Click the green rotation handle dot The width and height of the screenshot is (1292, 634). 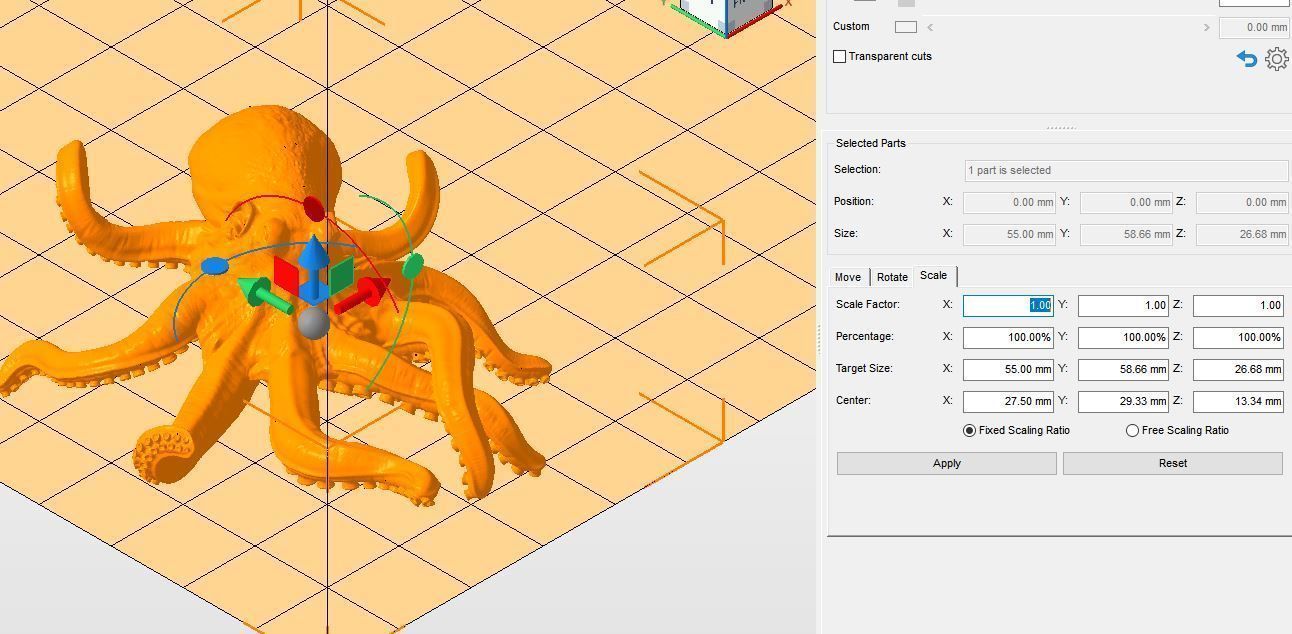click(x=413, y=266)
